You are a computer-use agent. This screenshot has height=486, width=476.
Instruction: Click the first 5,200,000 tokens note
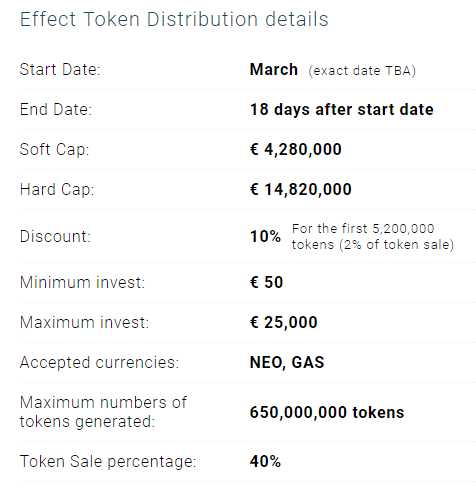(373, 237)
